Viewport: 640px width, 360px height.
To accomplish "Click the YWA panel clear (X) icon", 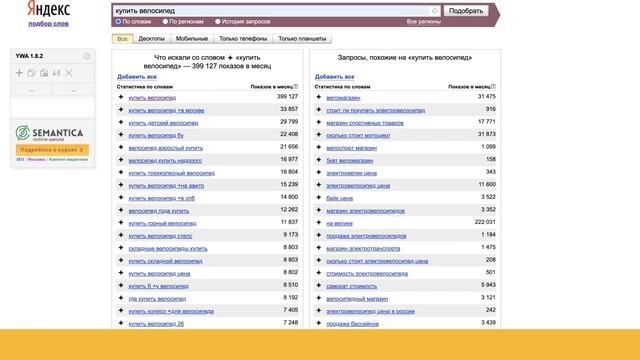I will 69,73.
